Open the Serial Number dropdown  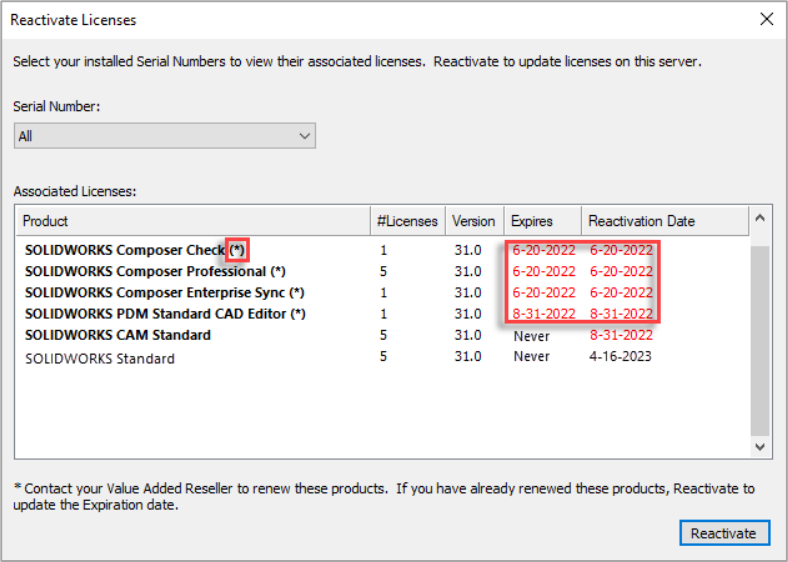pyautogui.click(x=165, y=136)
